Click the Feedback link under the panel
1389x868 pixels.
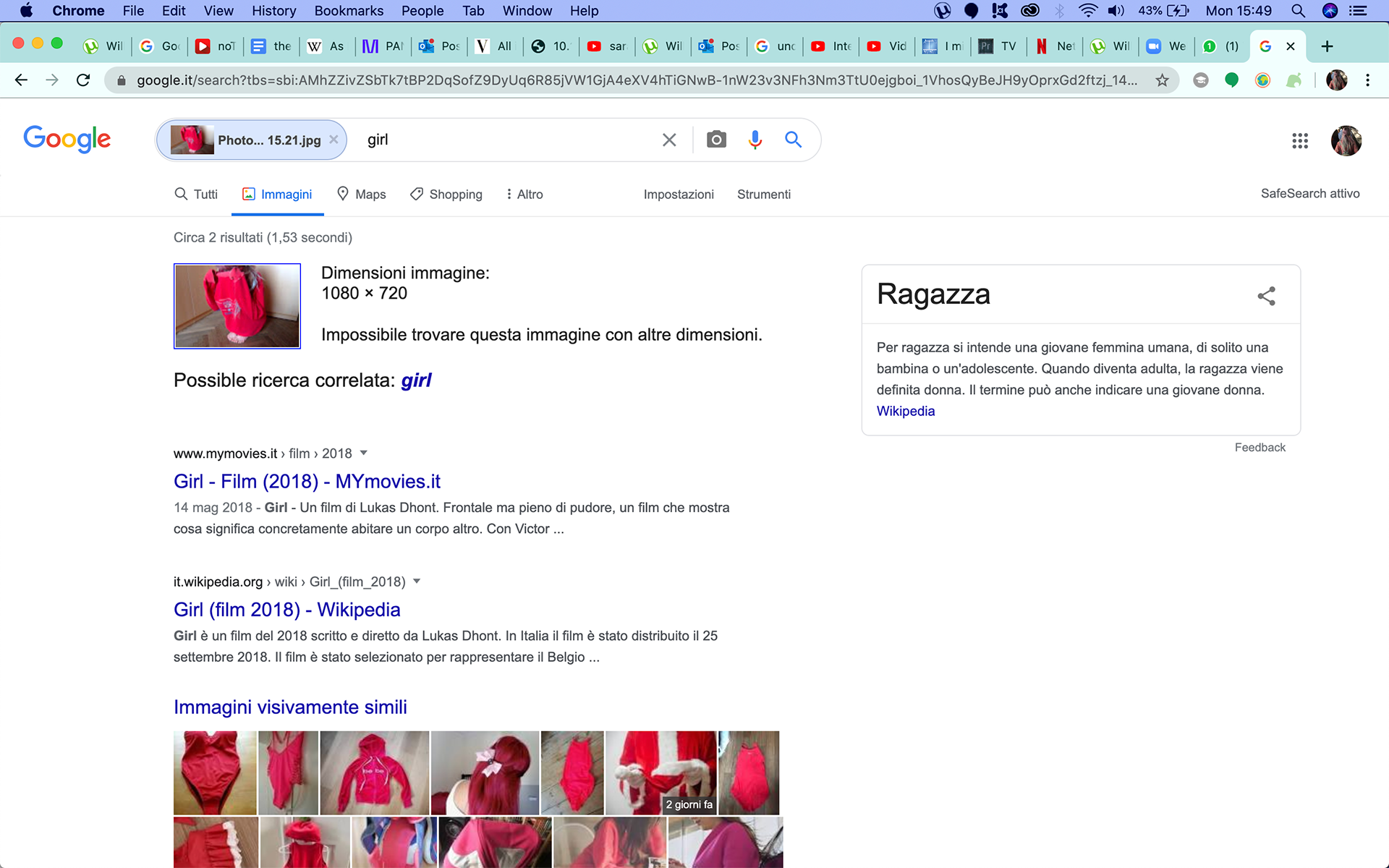click(x=1260, y=447)
